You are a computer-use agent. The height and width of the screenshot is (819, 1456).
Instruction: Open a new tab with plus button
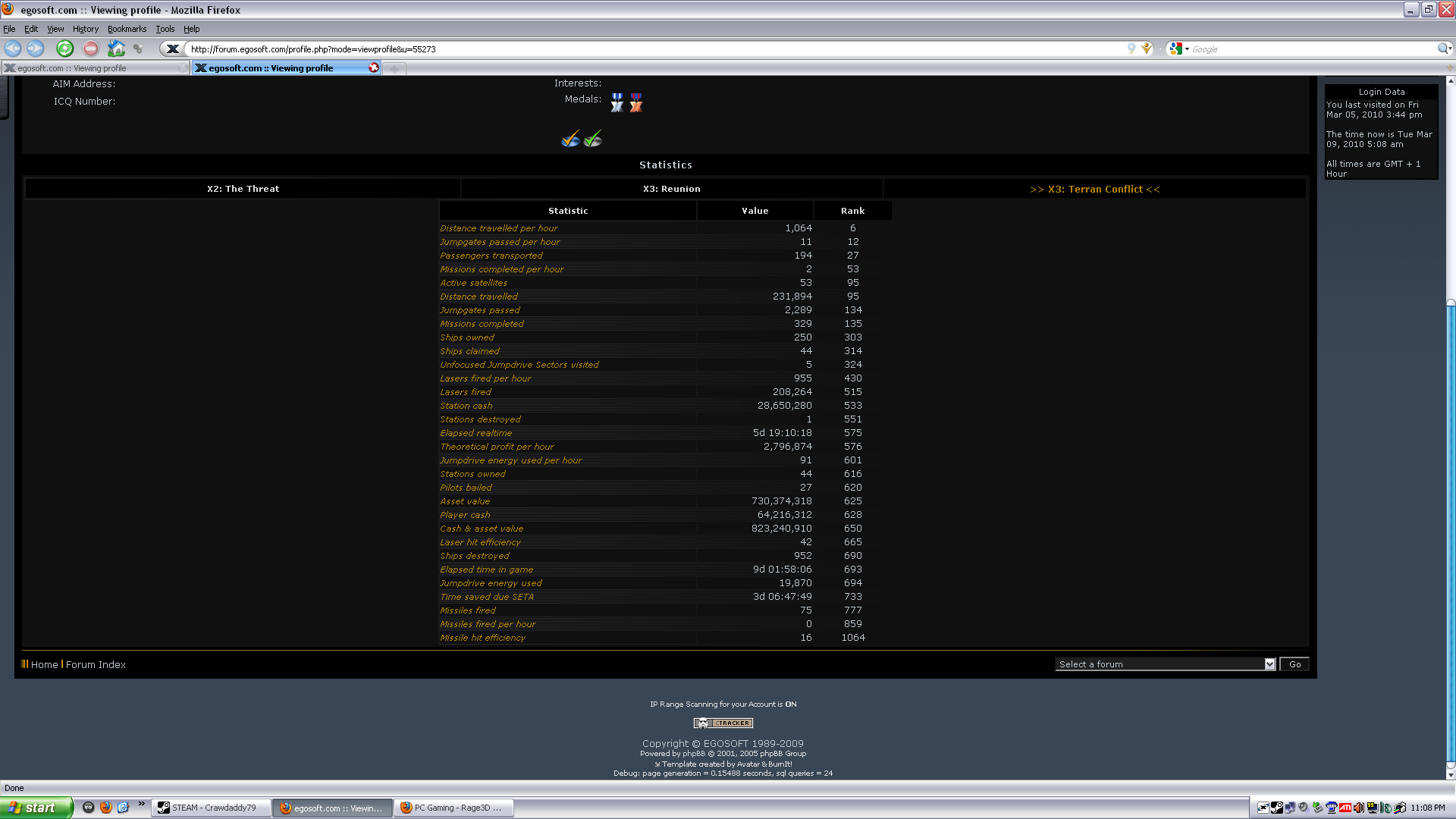pos(394,69)
